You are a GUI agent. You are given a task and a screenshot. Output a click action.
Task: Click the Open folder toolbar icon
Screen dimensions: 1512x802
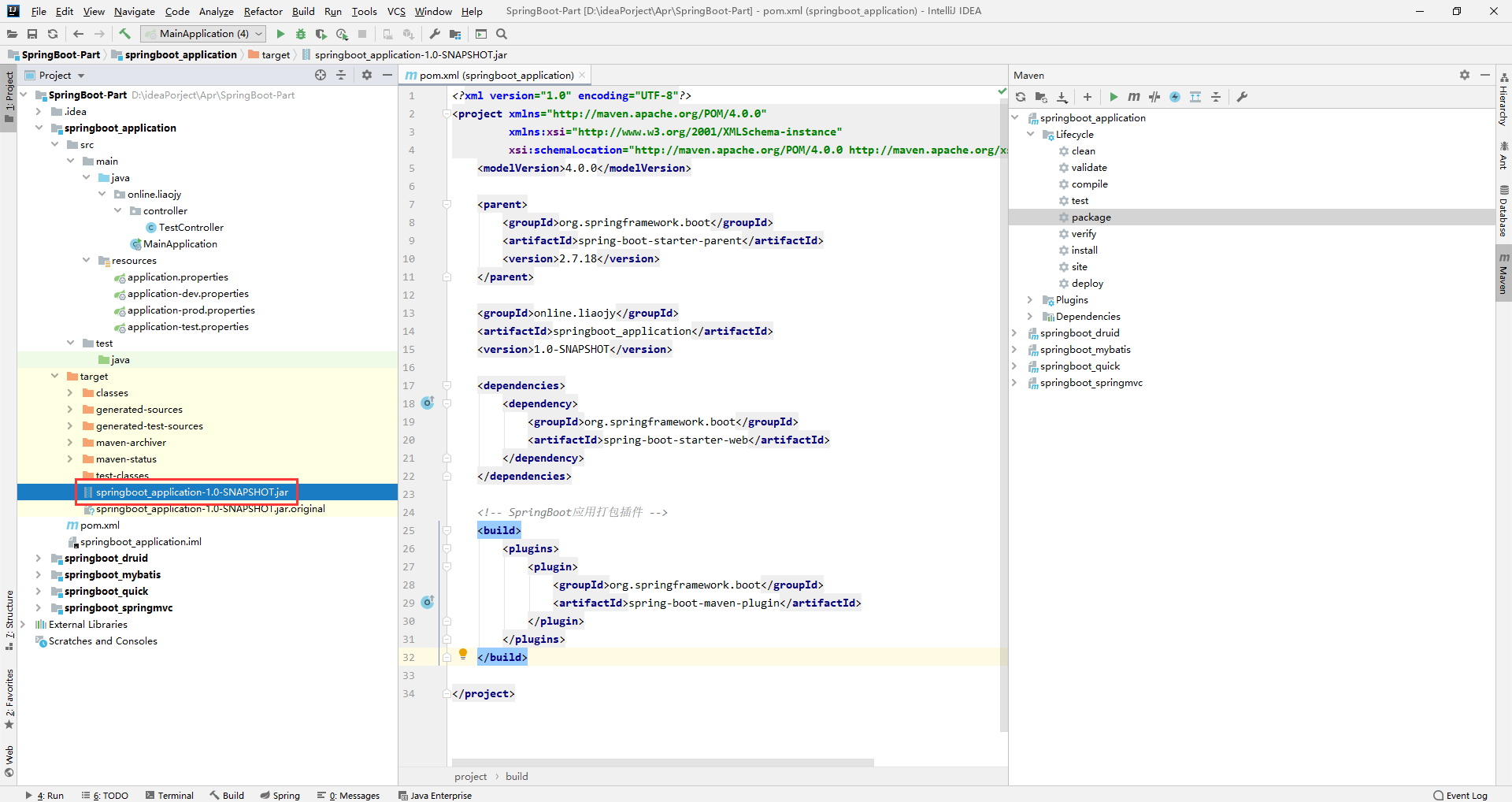tap(12, 34)
